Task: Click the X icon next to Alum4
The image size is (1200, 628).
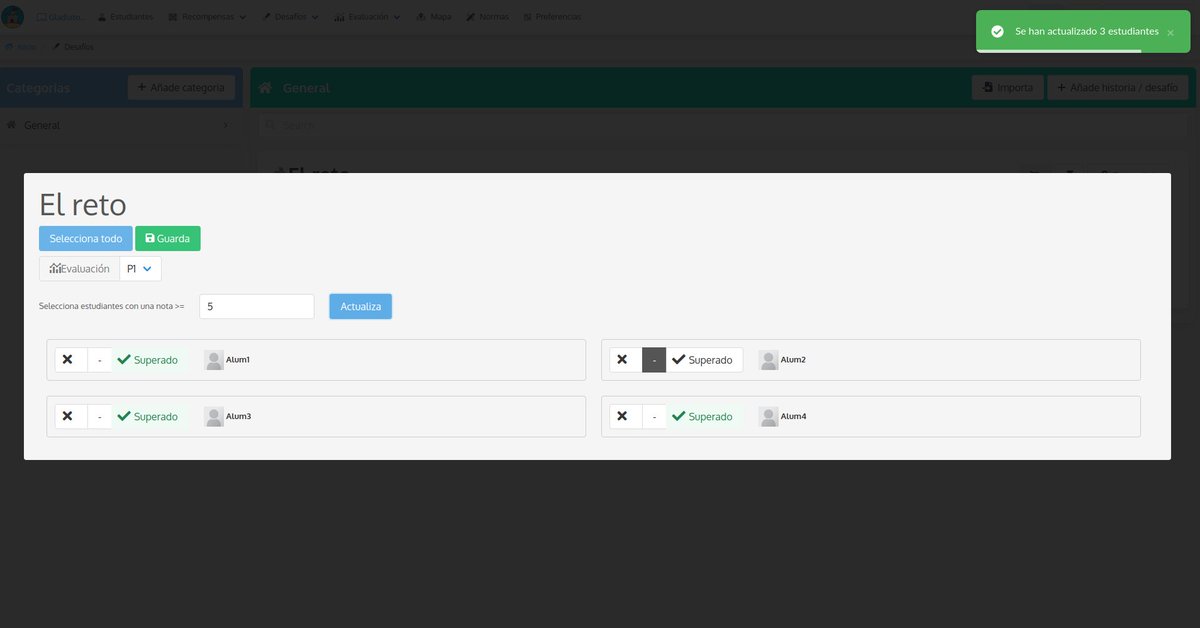Action: coord(621,415)
